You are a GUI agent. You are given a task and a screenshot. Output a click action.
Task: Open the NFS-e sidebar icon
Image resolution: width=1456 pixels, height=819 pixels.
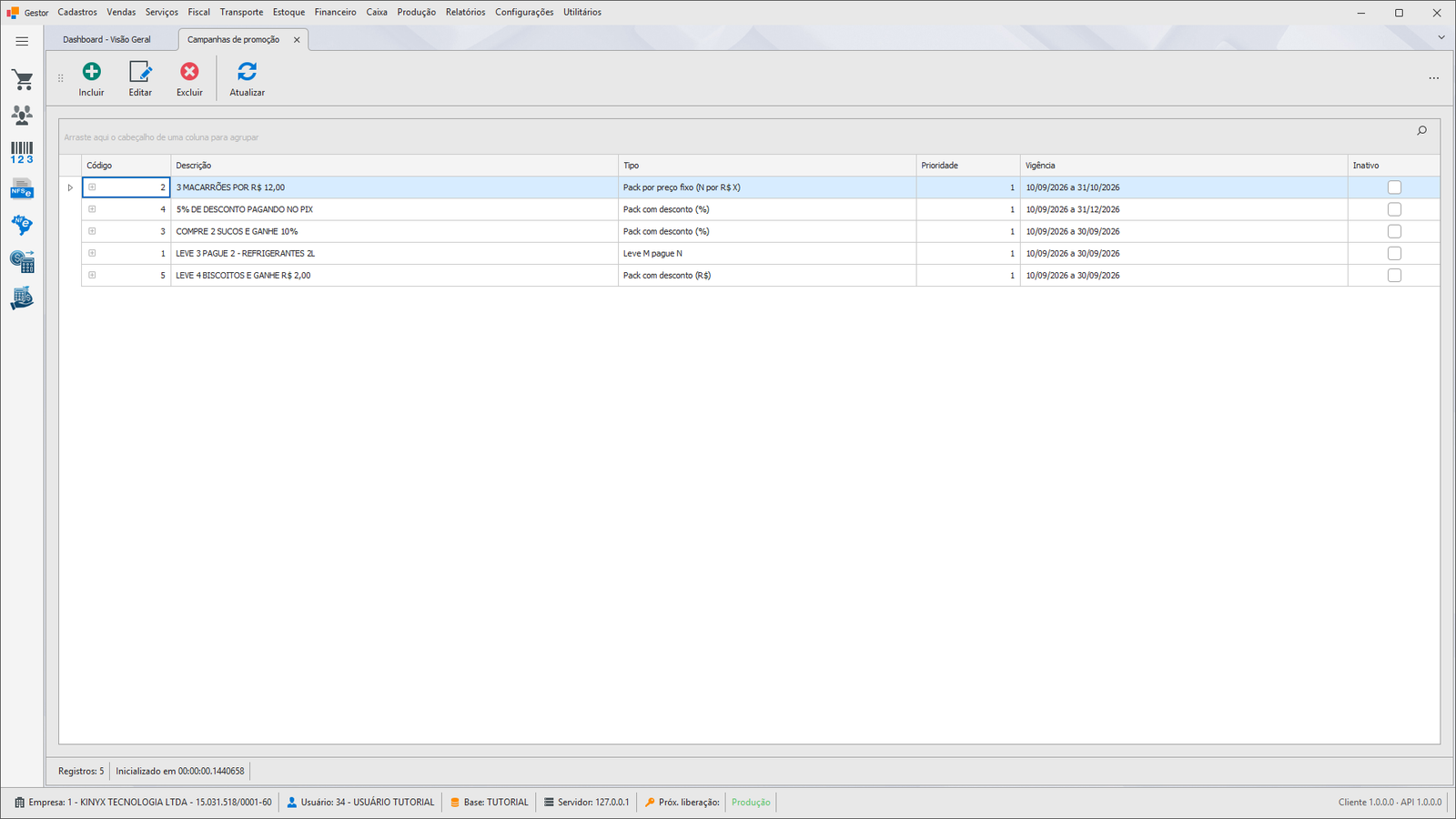[x=22, y=189]
